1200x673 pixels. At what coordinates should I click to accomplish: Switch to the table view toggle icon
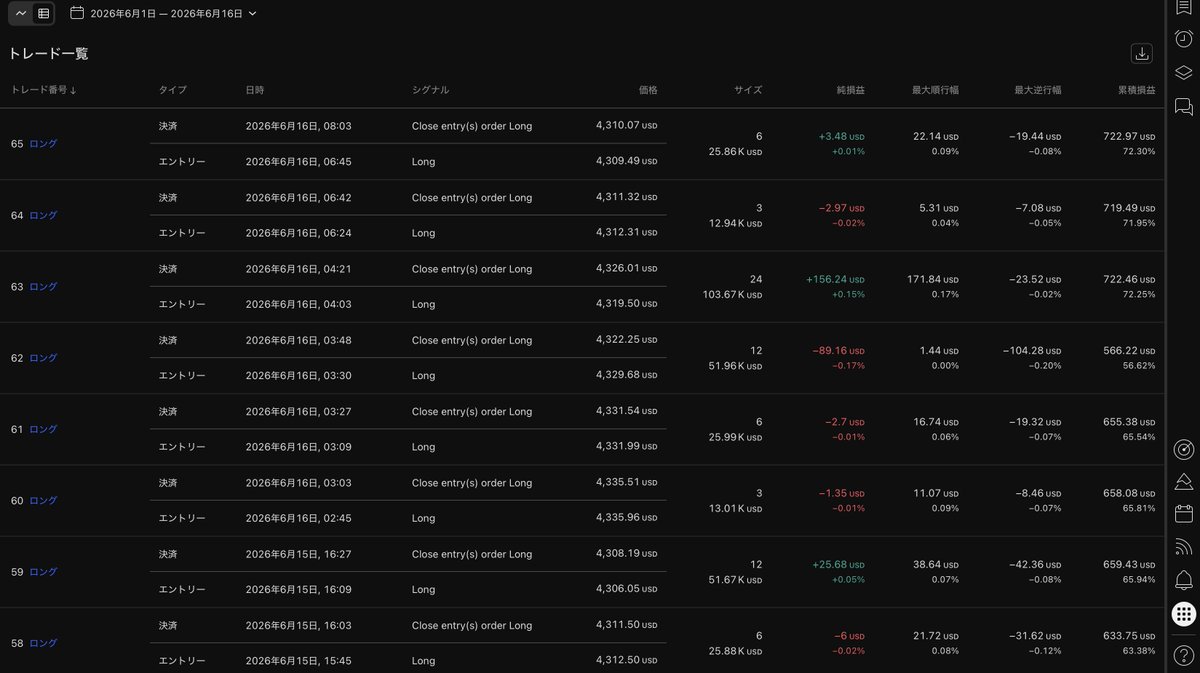(43, 13)
